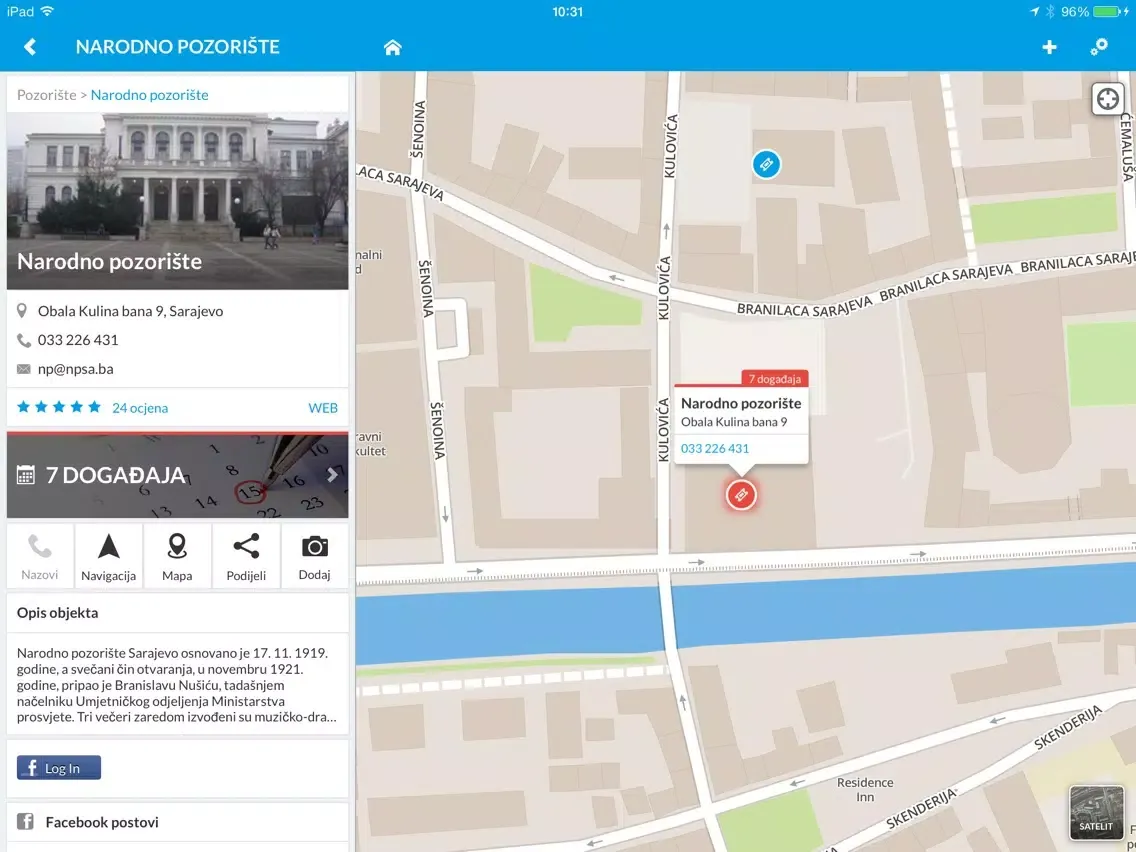Log in with the Facebook Log In button

click(x=59, y=768)
